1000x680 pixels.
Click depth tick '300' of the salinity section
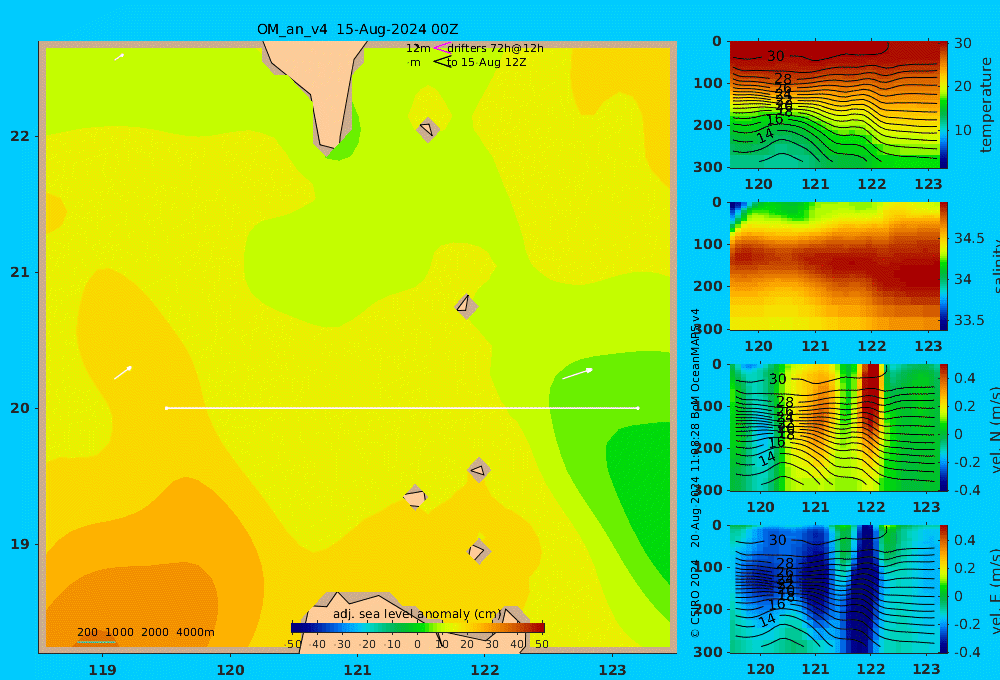pyautogui.click(x=708, y=328)
